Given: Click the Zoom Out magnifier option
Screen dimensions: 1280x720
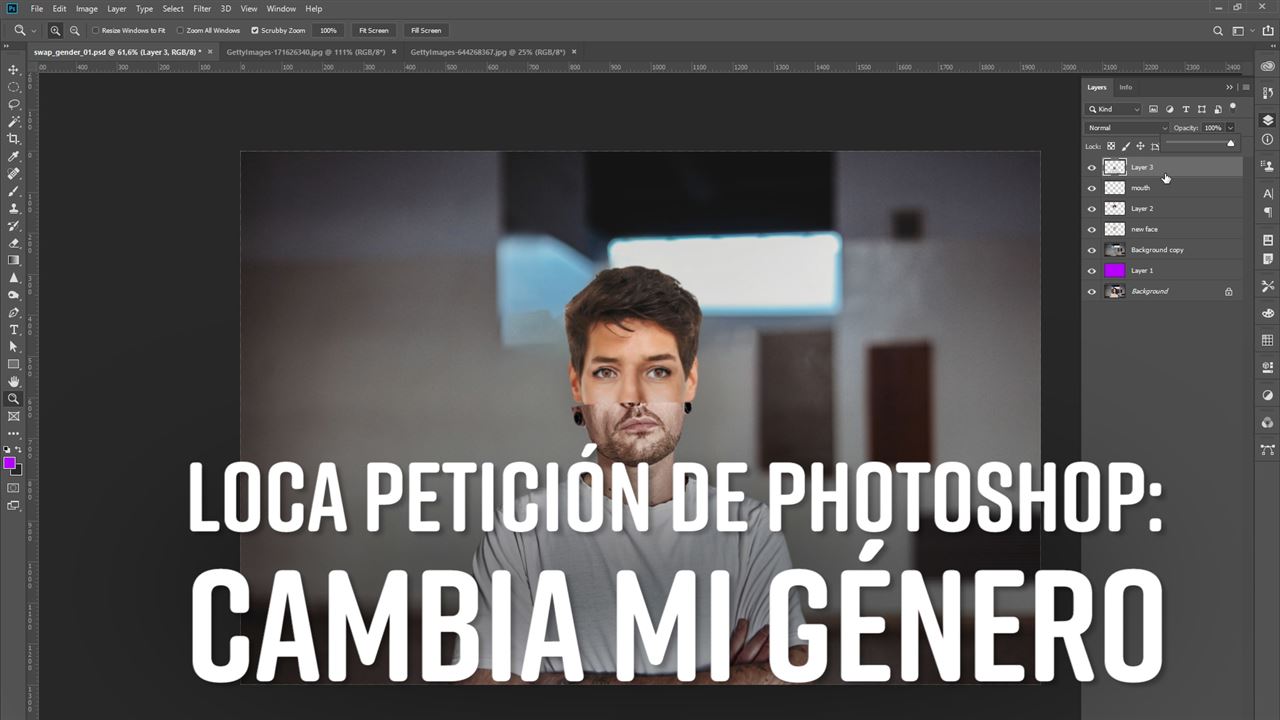Looking at the screenshot, I should (x=74, y=31).
